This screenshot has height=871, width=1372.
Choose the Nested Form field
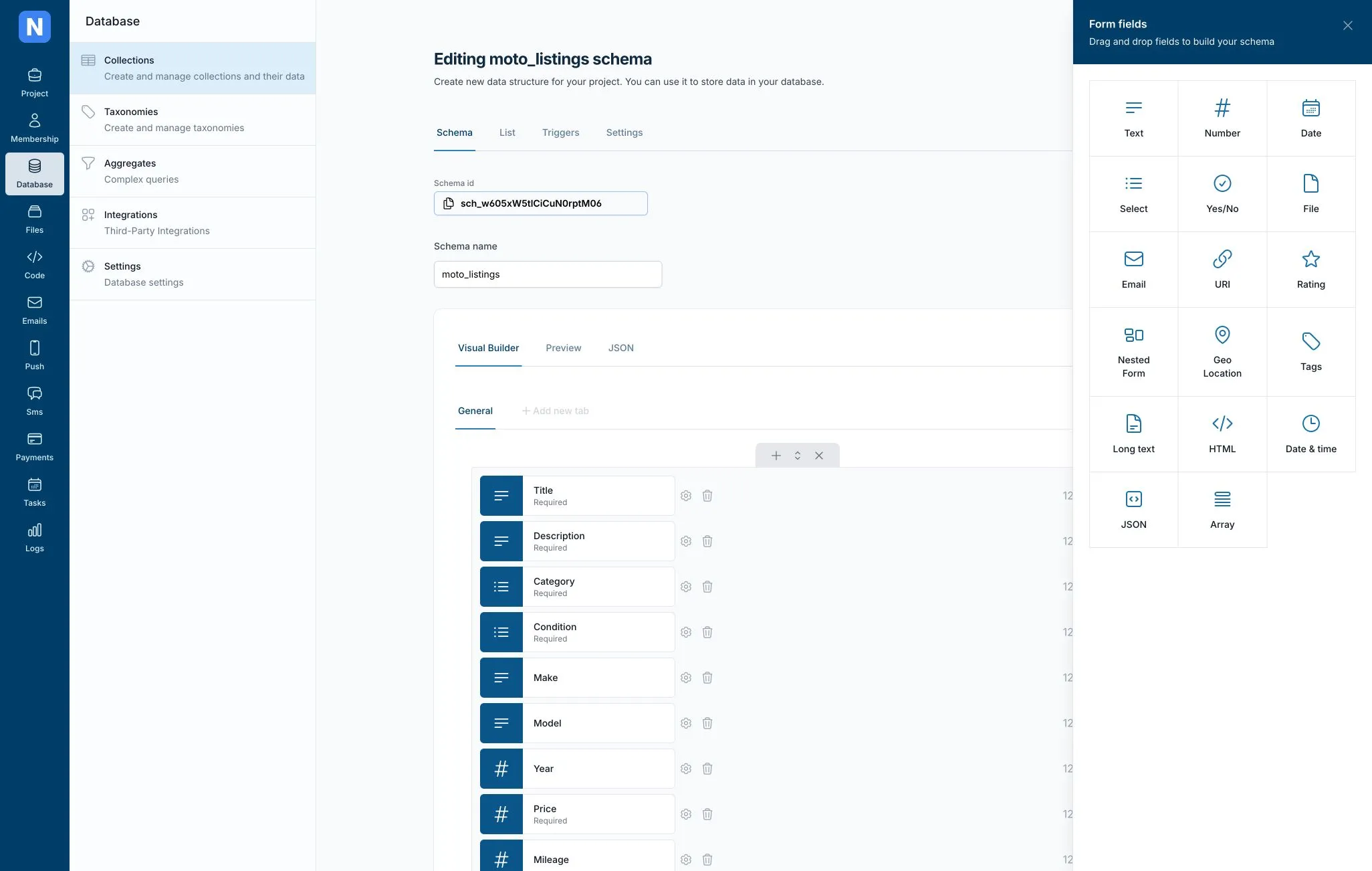click(1133, 352)
